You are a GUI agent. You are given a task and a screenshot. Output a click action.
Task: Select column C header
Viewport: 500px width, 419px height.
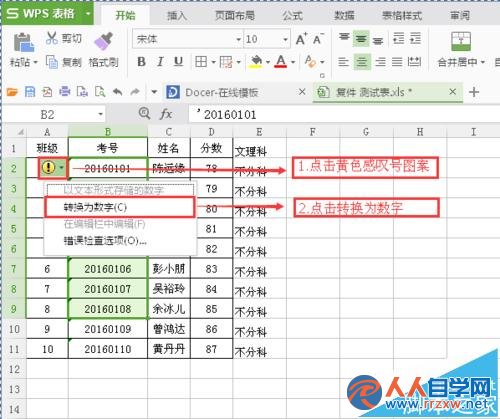[x=169, y=132]
